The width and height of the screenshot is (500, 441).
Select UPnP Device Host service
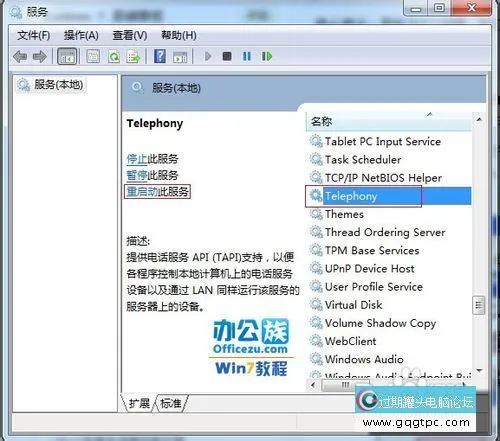tap(389, 268)
